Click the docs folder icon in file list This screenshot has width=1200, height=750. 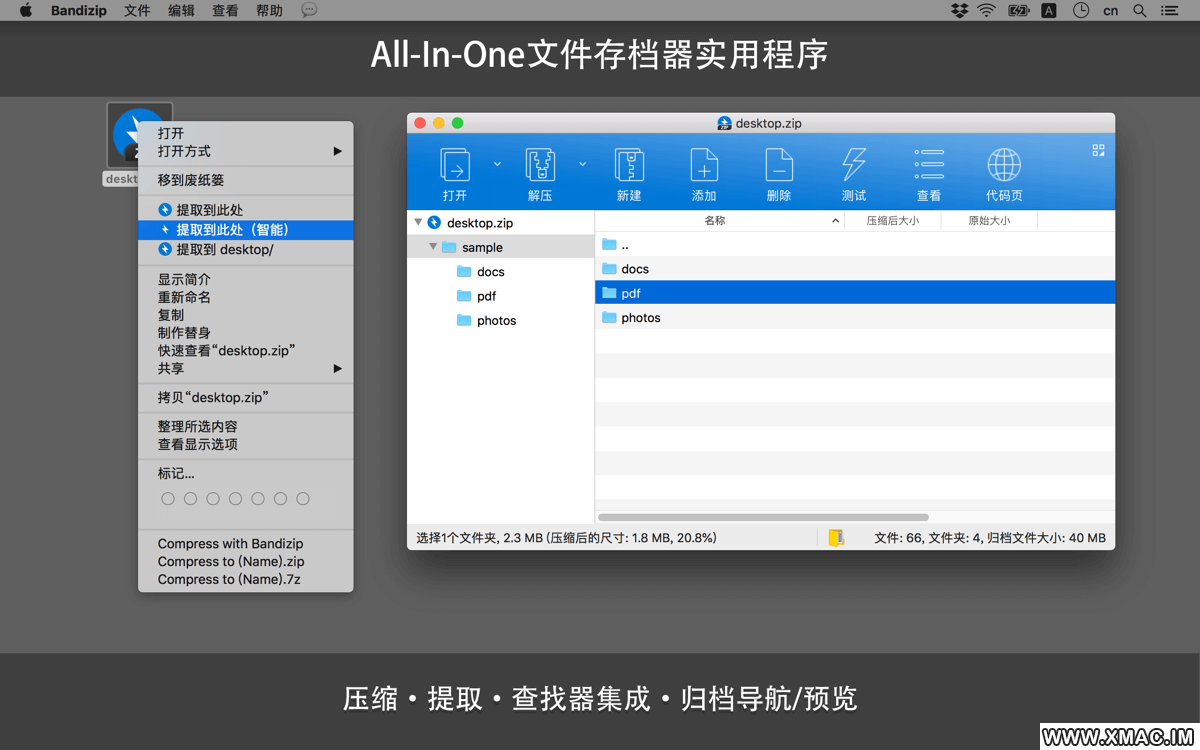[x=609, y=268]
